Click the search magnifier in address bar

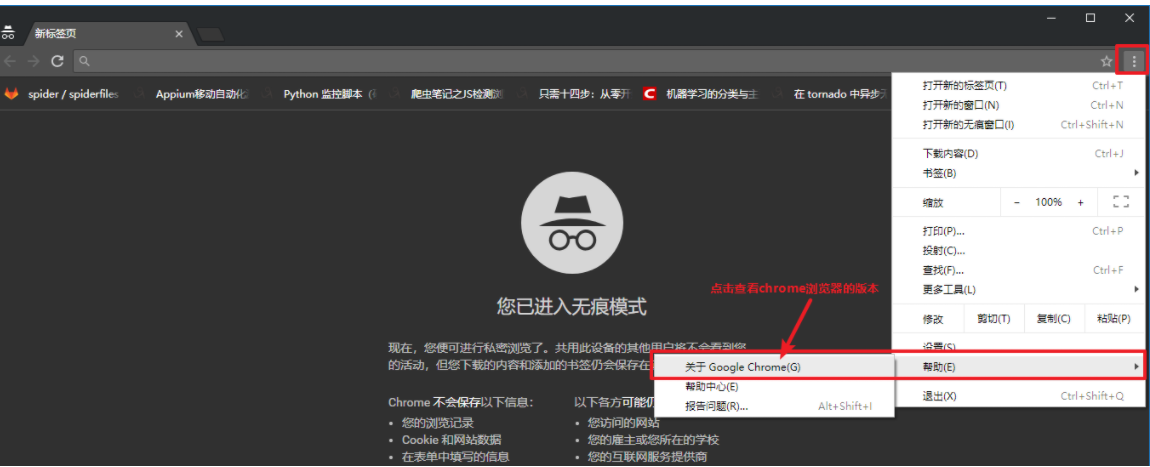(x=84, y=62)
